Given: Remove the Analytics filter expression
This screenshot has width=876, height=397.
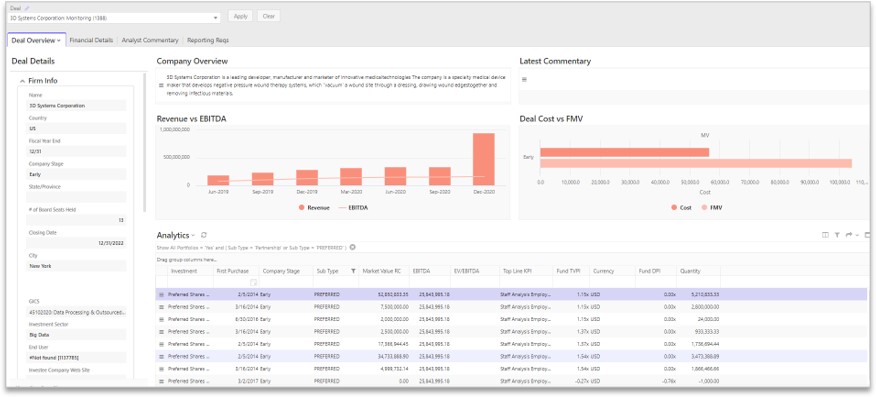Looking at the screenshot, I should tap(353, 247).
